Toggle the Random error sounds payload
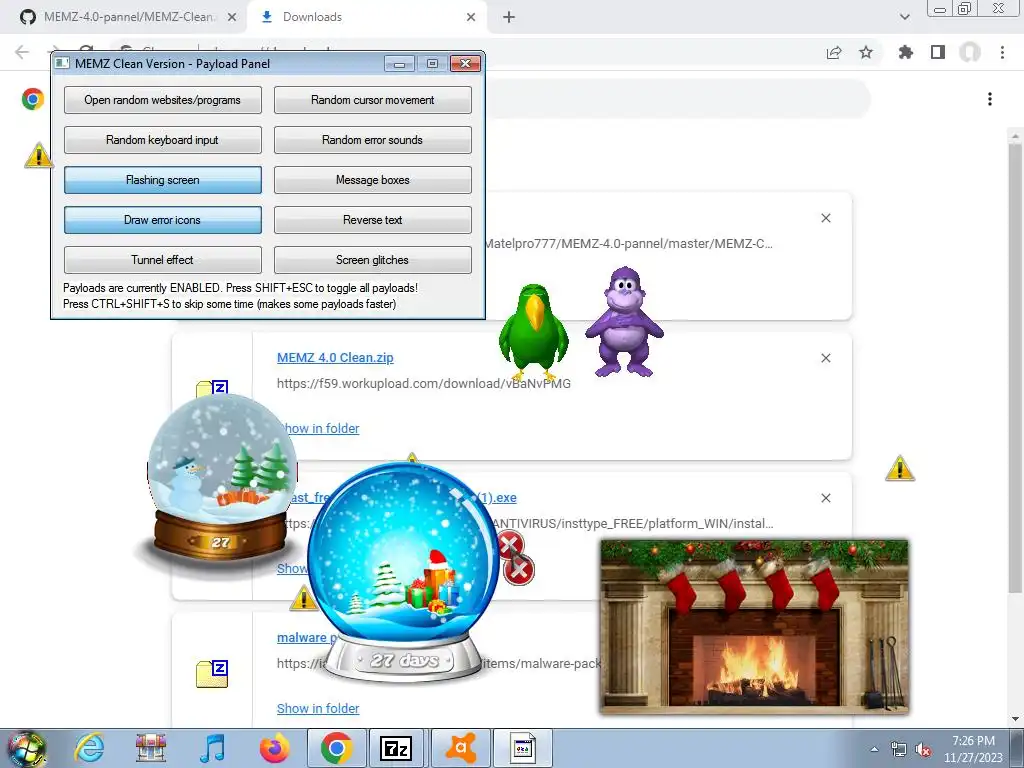 [x=372, y=140]
